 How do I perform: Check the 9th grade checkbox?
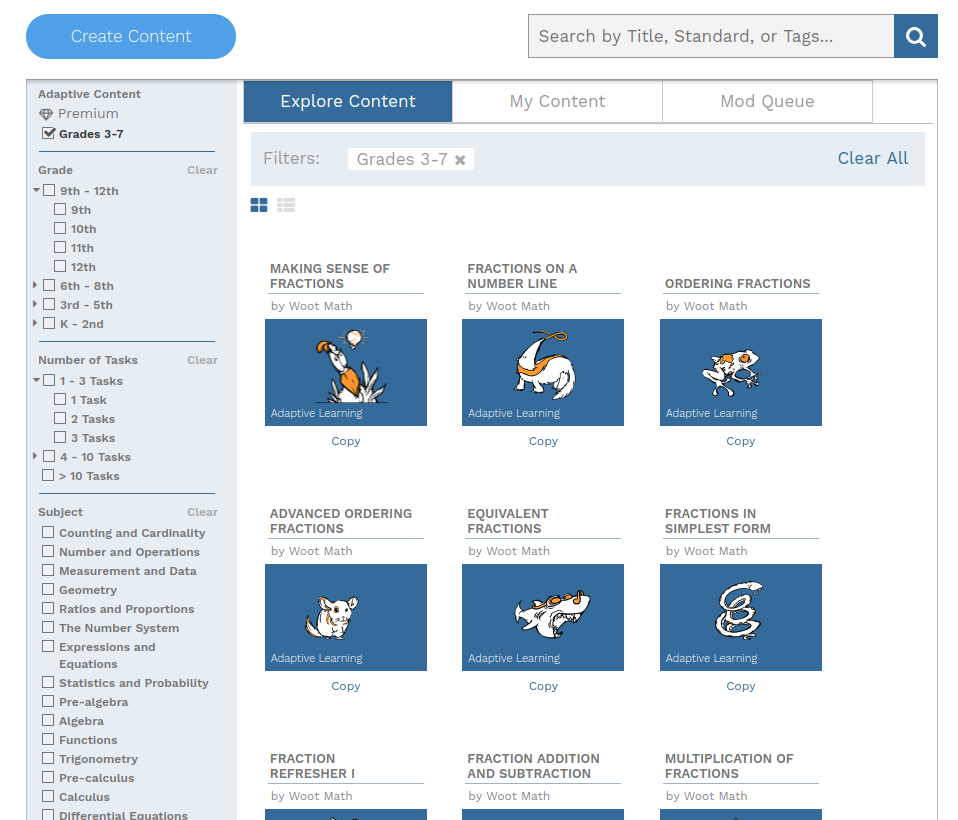click(60, 210)
